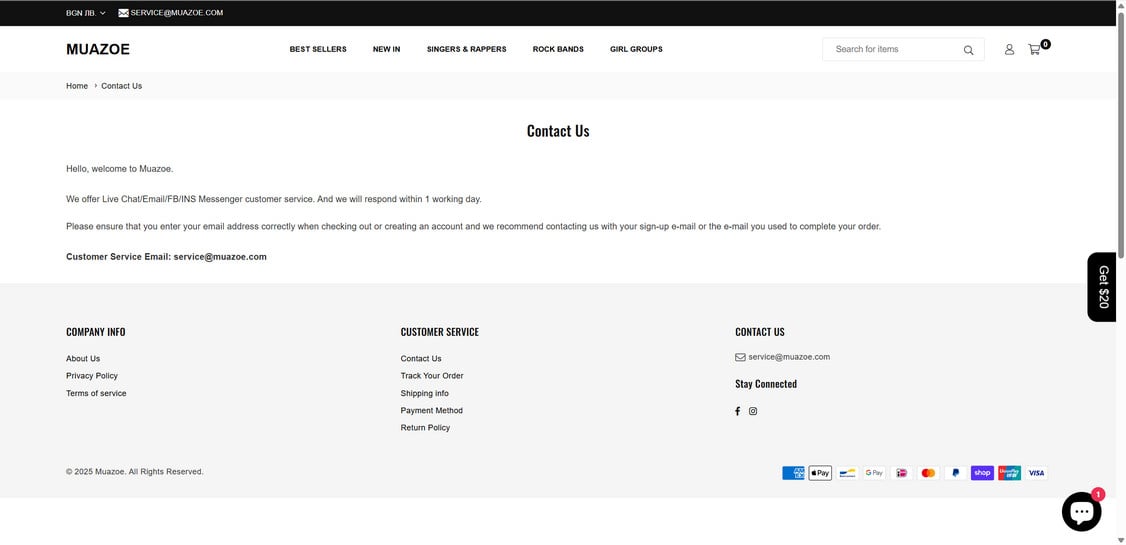Open the Girl Groups menu
Image resolution: width=1126 pixels, height=545 pixels.
tap(636, 50)
